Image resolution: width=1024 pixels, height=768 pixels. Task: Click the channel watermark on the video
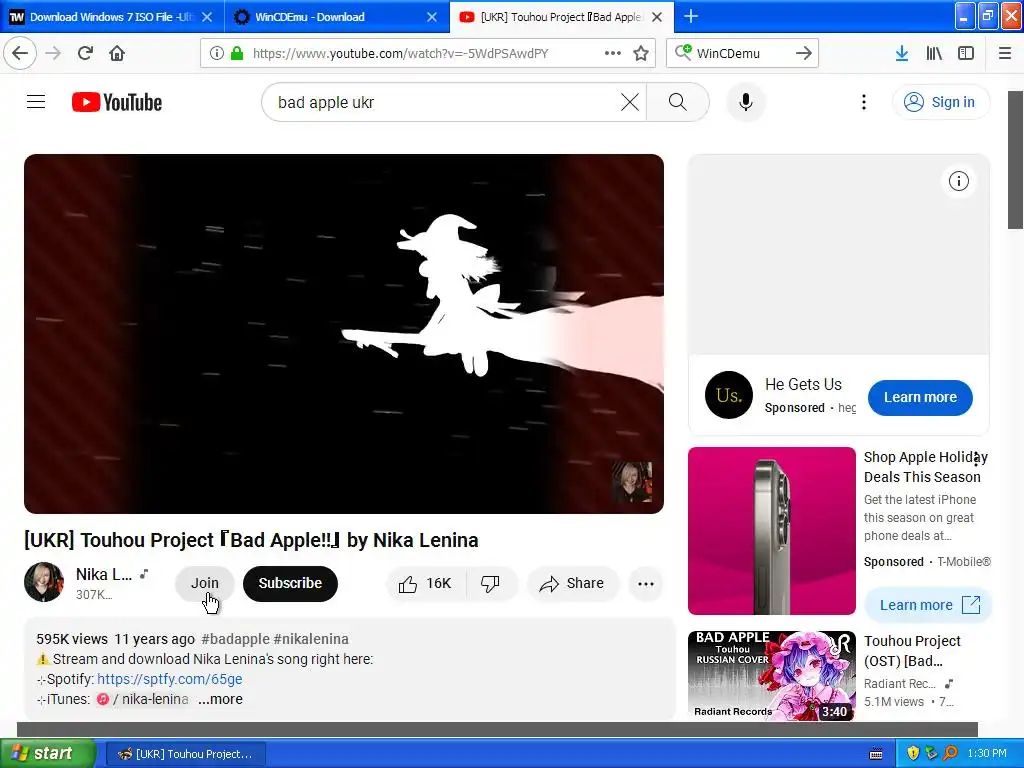click(x=632, y=482)
